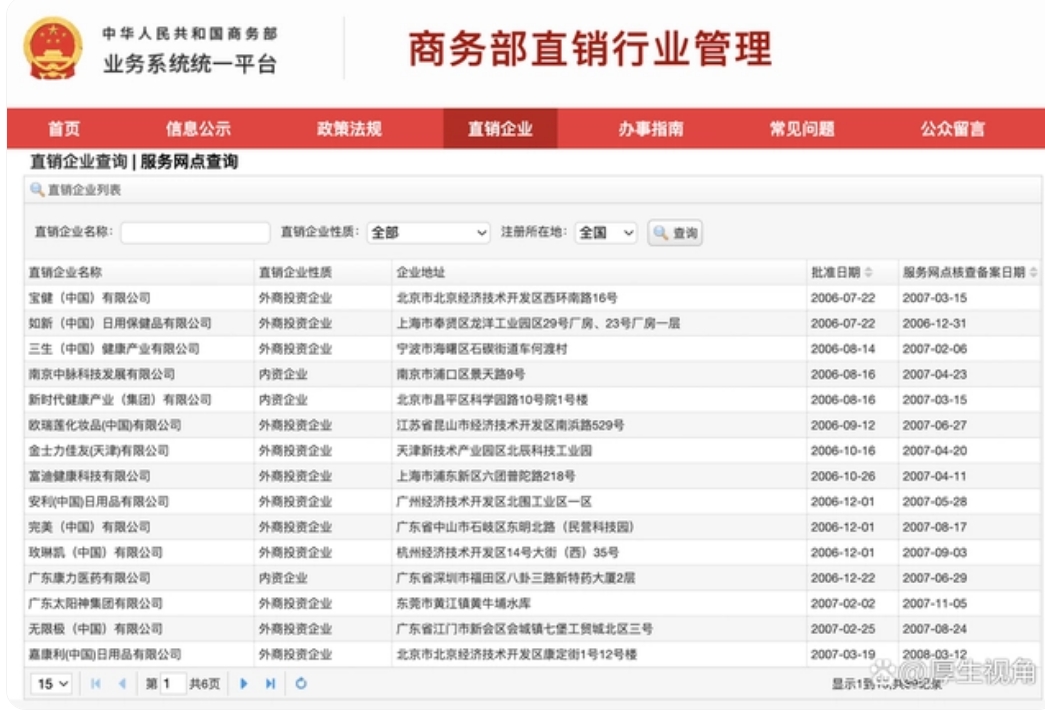Select company 如新（中国）日用保健品有限公司
The image size is (1045, 715).
(120, 323)
